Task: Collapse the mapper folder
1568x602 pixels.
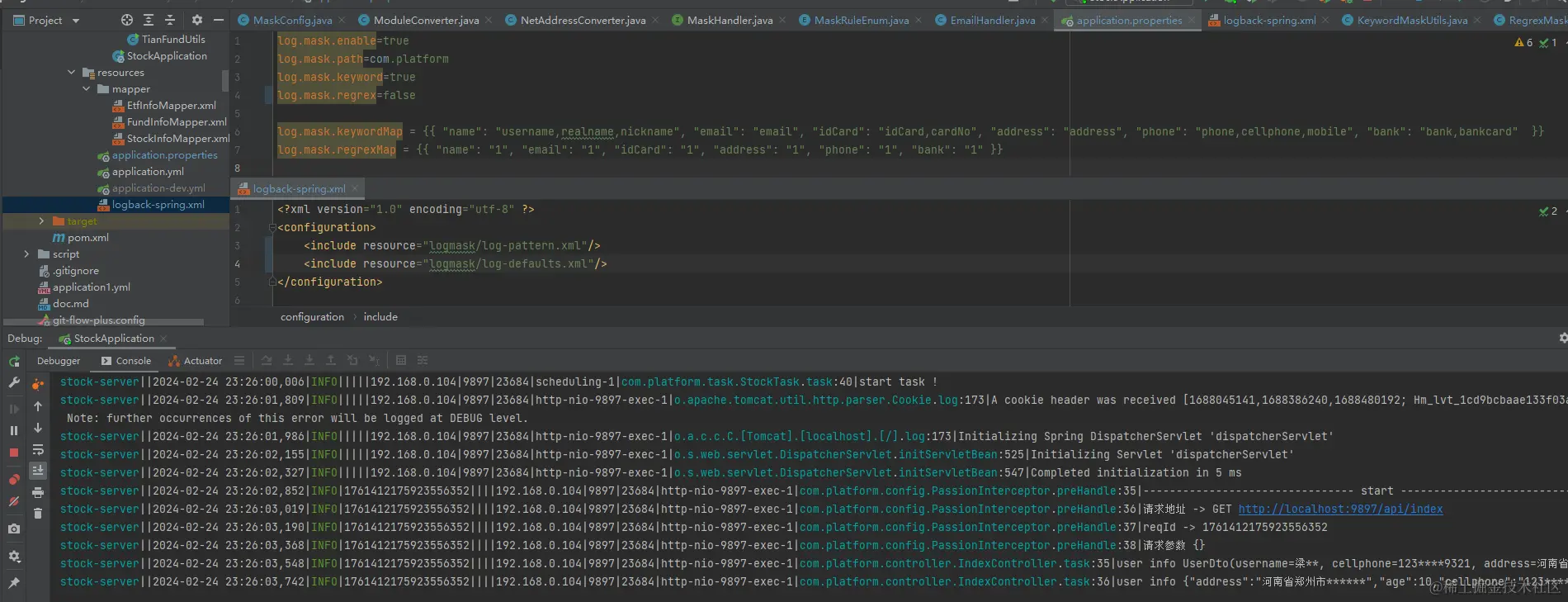Action: (87, 89)
